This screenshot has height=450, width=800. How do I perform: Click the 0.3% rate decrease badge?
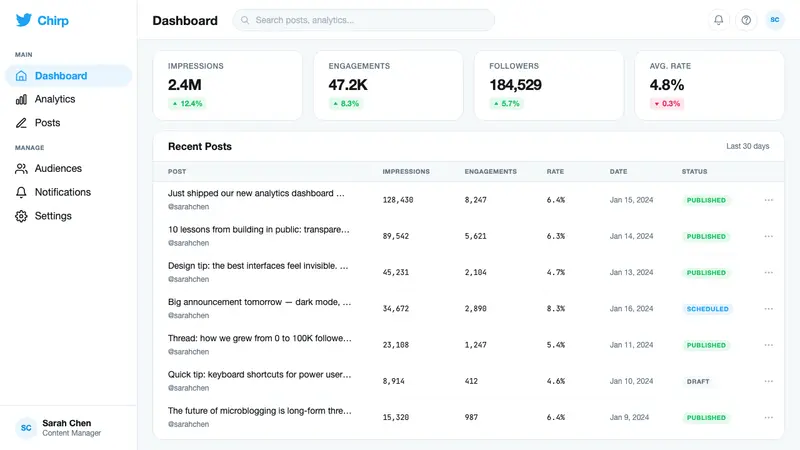pyautogui.click(x=667, y=104)
